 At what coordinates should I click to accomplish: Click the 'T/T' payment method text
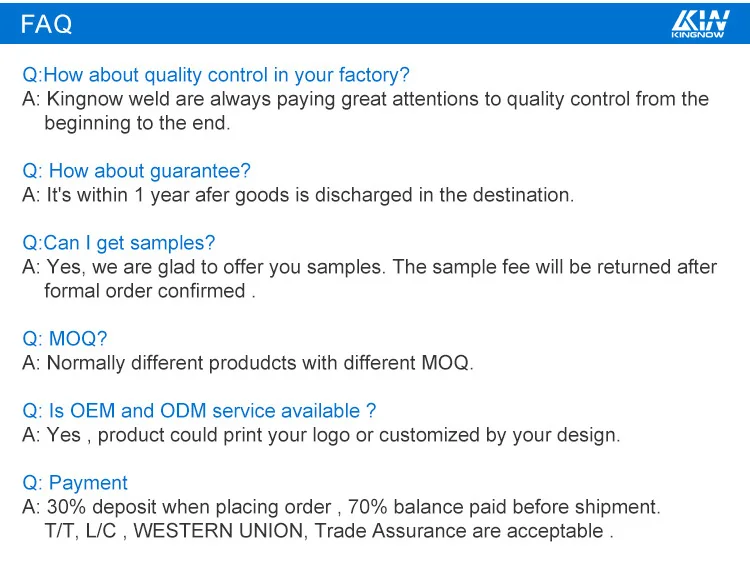pos(58,531)
